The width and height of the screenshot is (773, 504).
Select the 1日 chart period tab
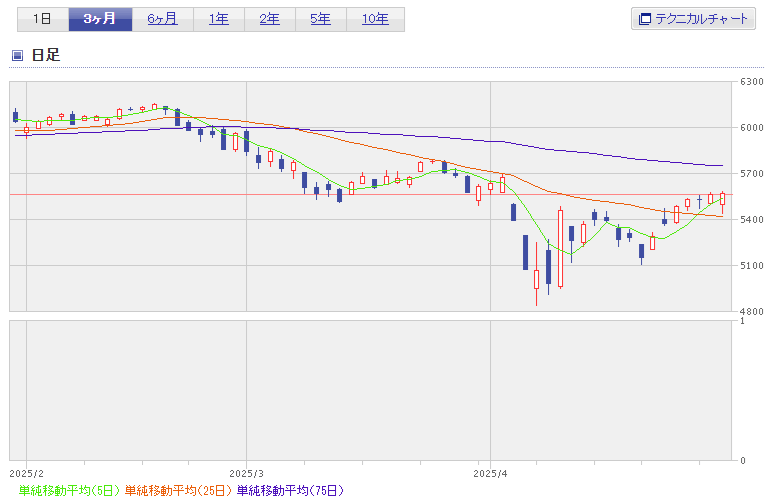click(43, 19)
